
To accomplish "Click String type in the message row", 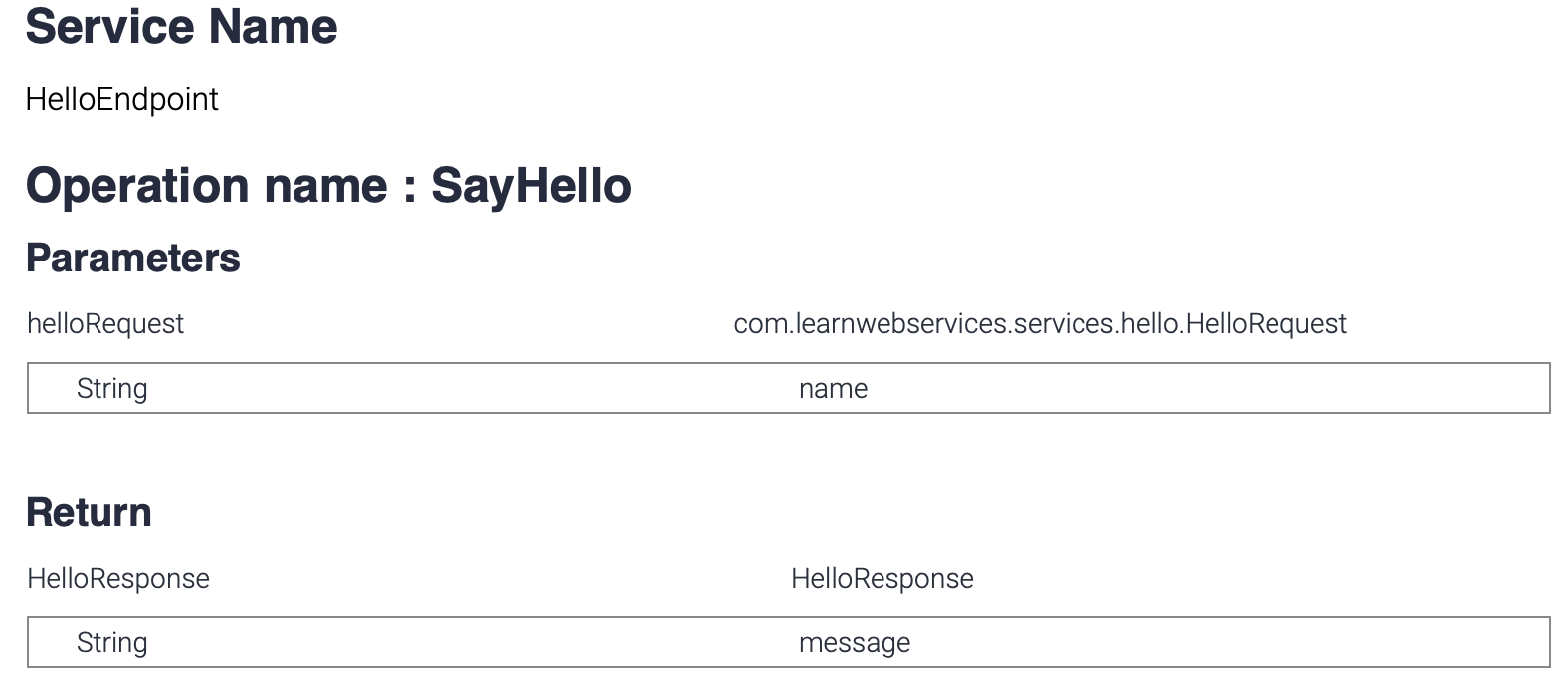I will click(111, 642).
